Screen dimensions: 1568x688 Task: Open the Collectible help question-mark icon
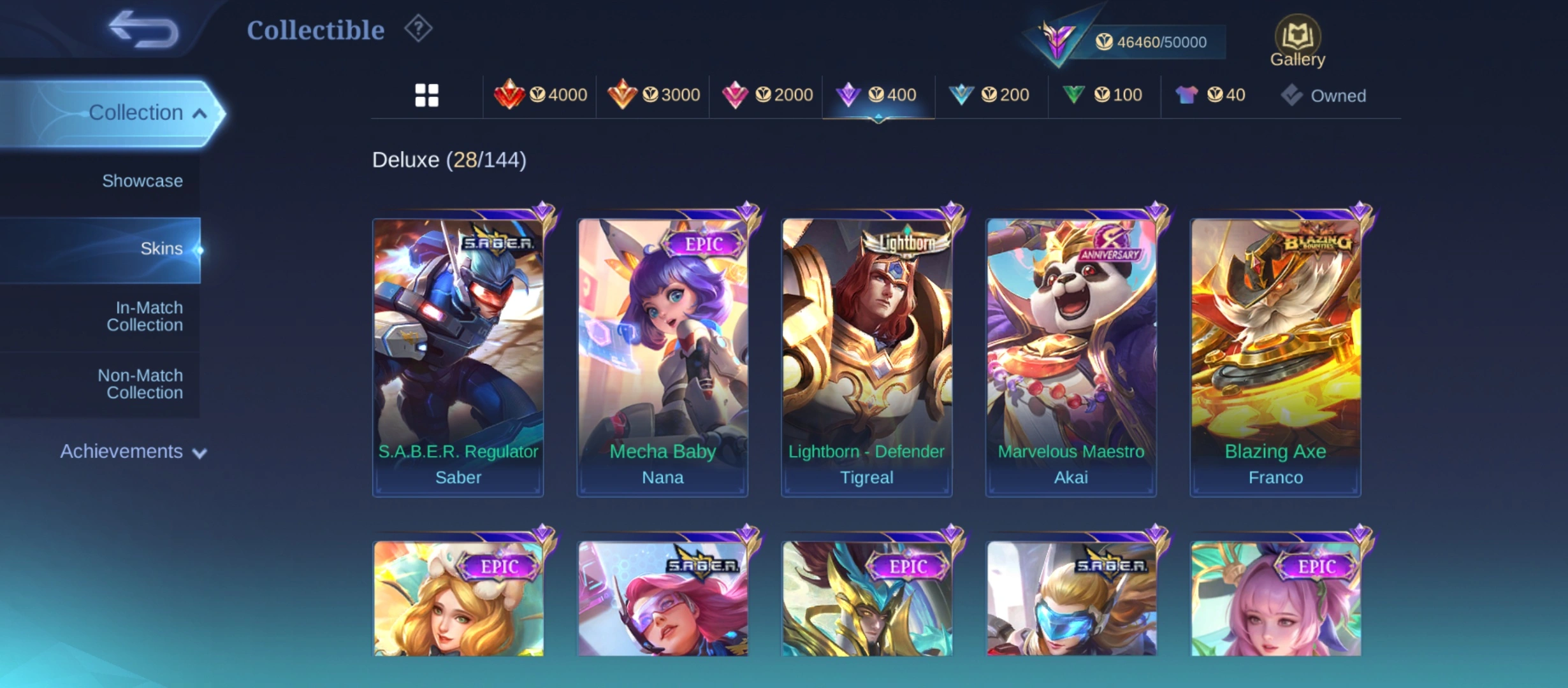tap(418, 29)
